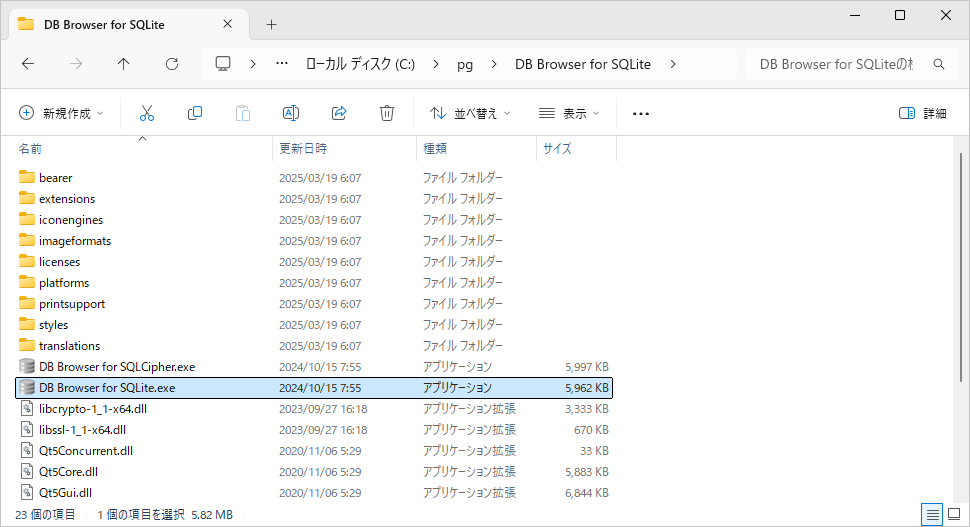The width and height of the screenshot is (970, 527).
Task: Select the styles folder
Action: [53, 325]
